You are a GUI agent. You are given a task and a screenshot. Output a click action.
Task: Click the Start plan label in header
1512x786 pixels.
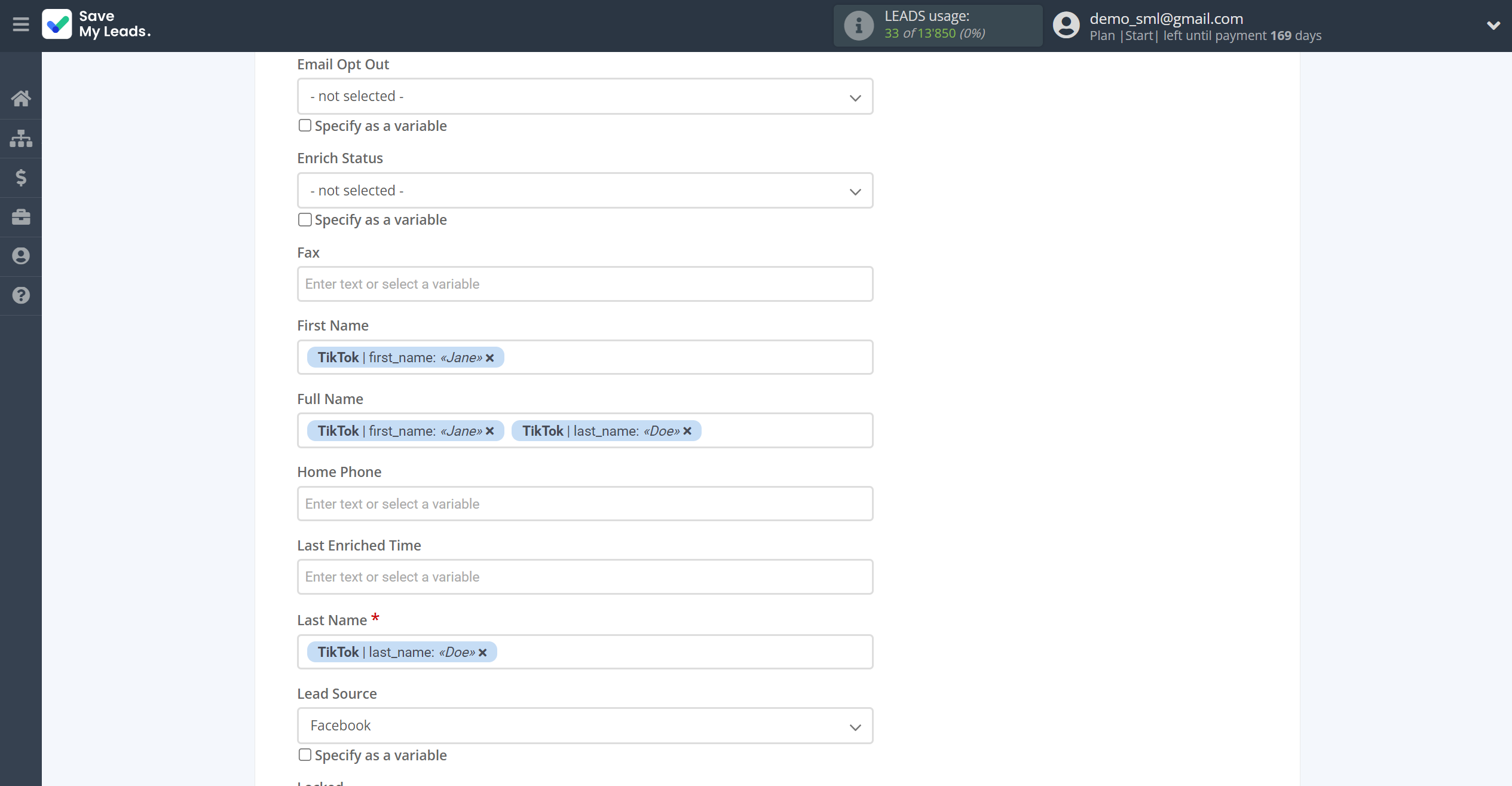pyautogui.click(x=1140, y=35)
